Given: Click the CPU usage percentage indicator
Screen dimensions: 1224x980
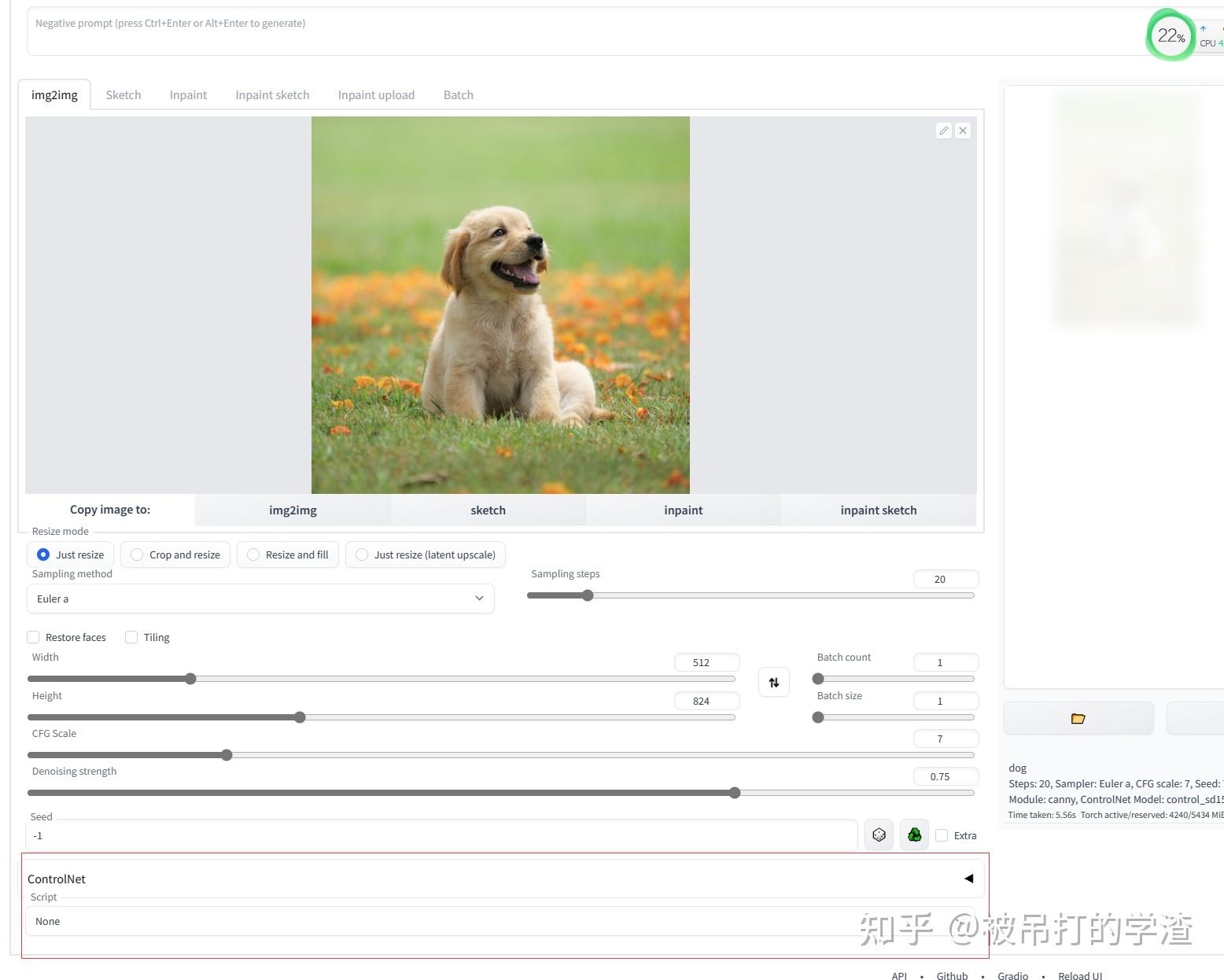Looking at the screenshot, I should coord(1171,35).
